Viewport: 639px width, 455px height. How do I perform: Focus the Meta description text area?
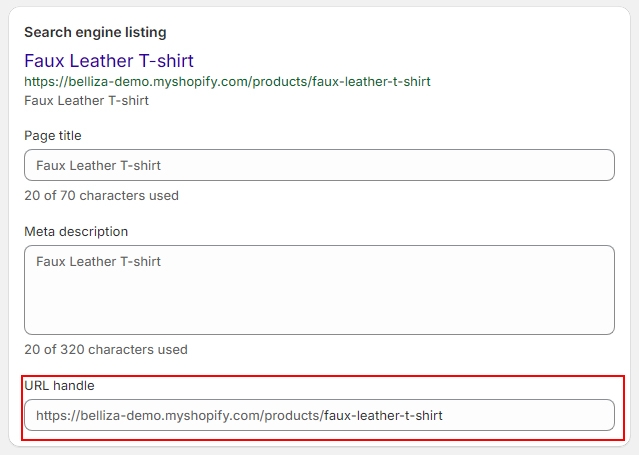[x=318, y=290]
